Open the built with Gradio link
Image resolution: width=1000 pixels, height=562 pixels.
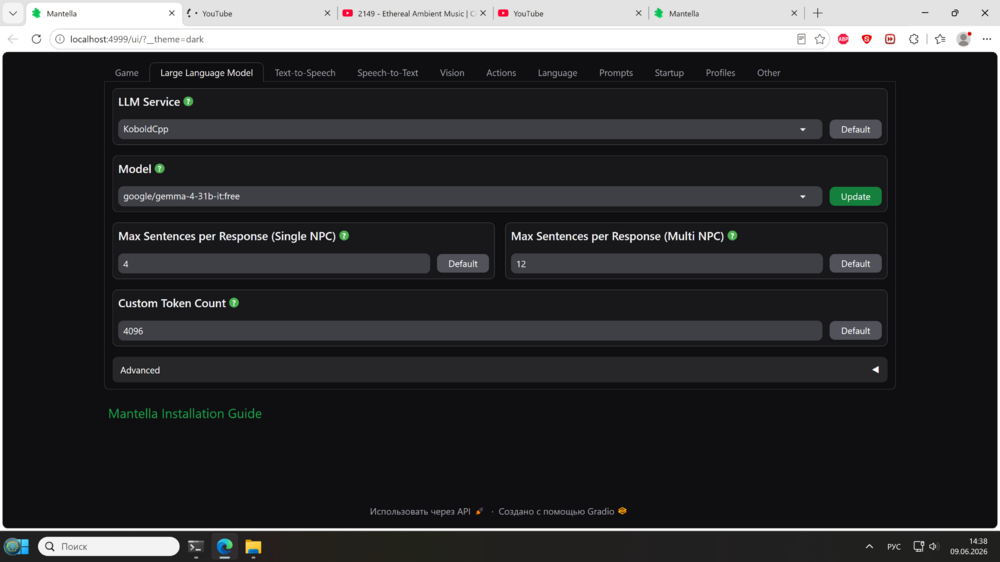click(562, 511)
